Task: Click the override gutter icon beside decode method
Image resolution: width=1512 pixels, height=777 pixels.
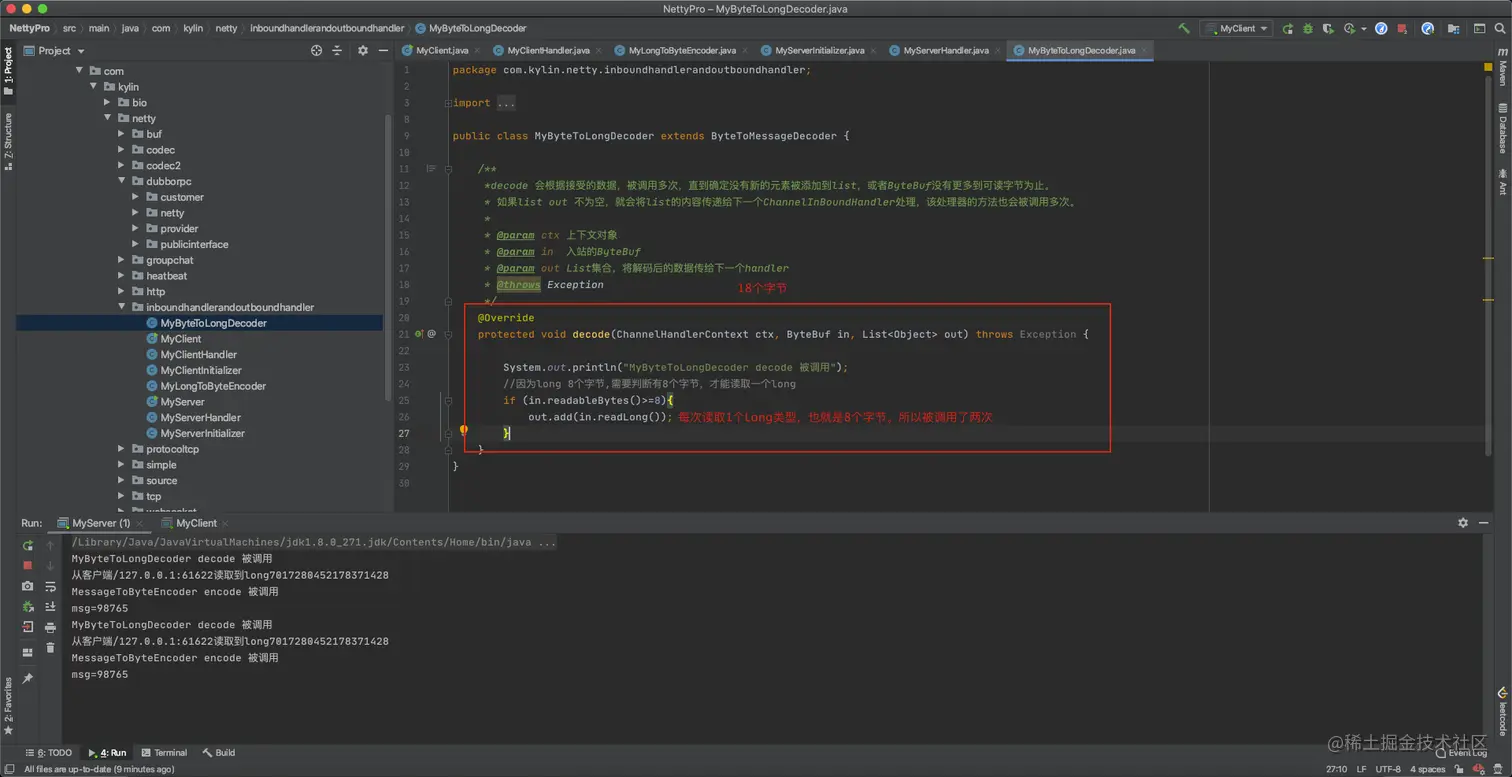Action: pyautogui.click(x=420, y=333)
